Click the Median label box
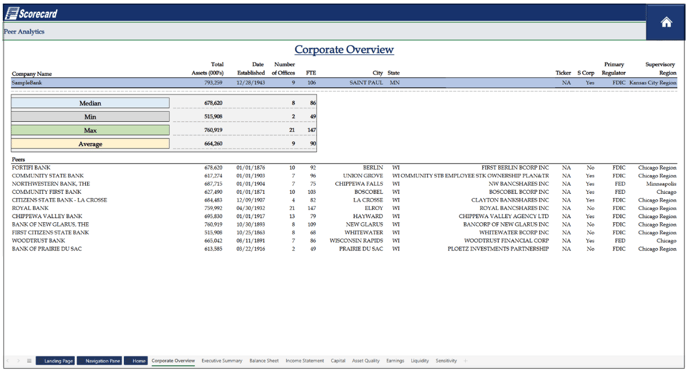The image size is (688, 370). point(90,103)
